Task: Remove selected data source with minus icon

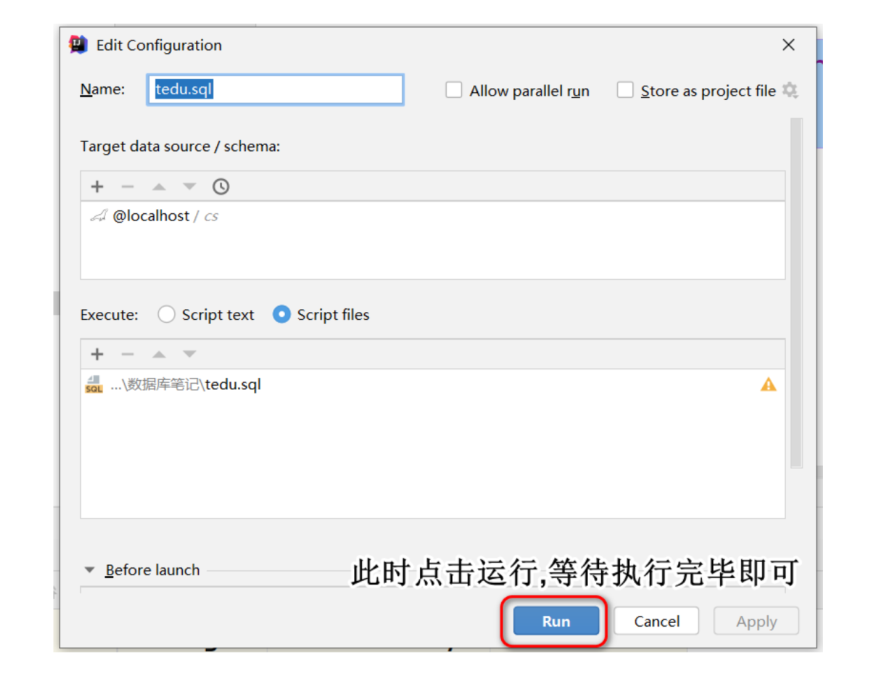Action: pos(128,186)
